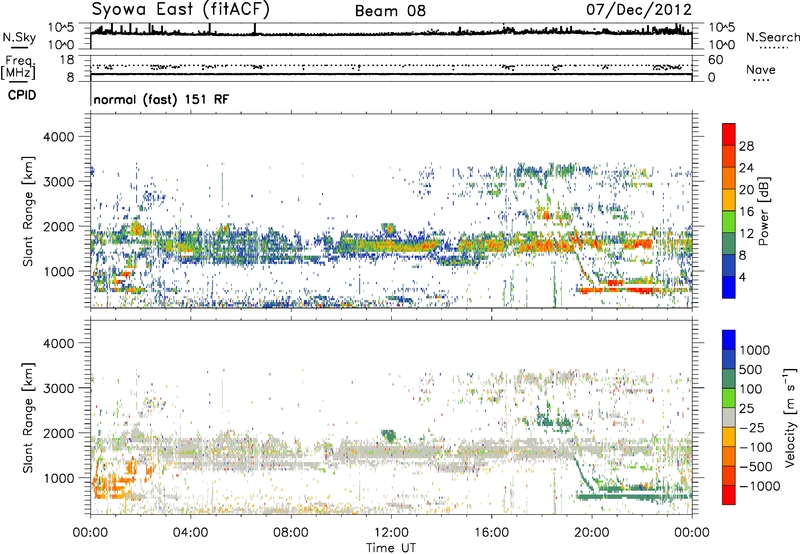Click the '16:00' time tick label
This screenshot has width=800, height=554.
click(x=491, y=532)
